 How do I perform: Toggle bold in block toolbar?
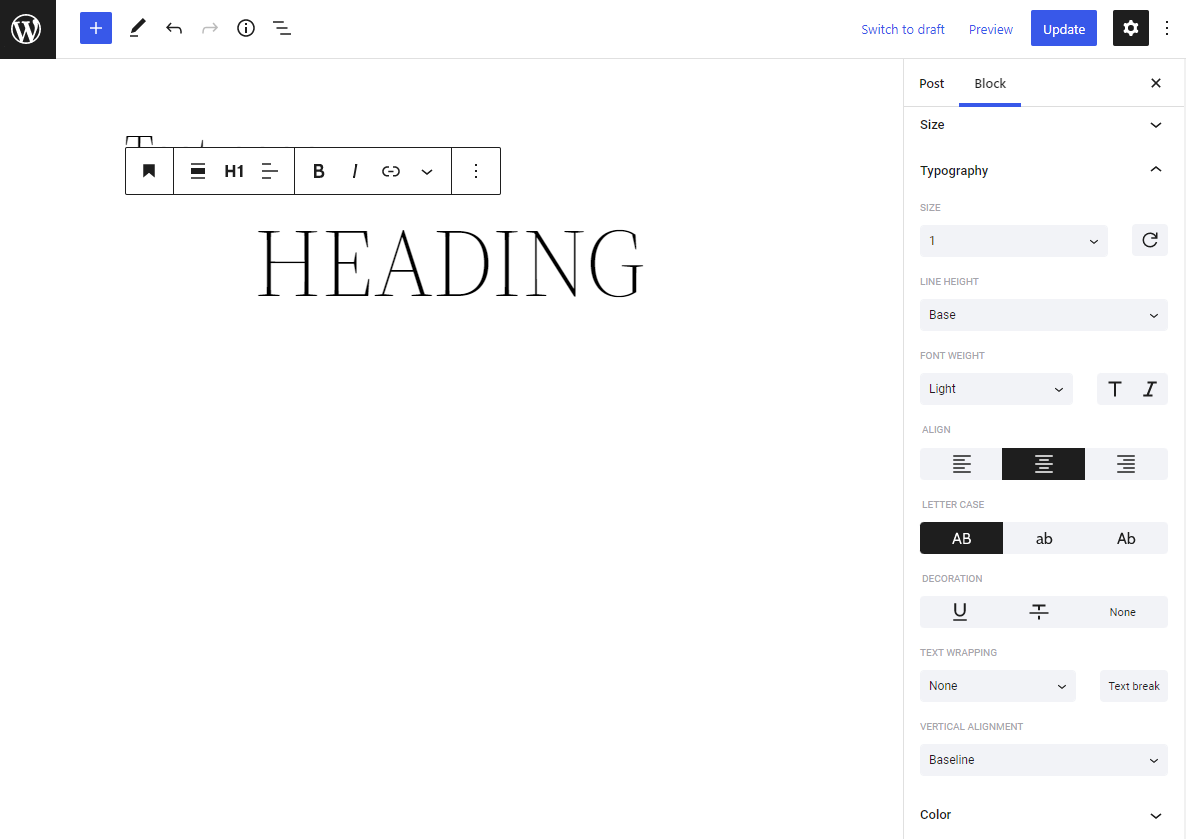(x=319, y=171)
